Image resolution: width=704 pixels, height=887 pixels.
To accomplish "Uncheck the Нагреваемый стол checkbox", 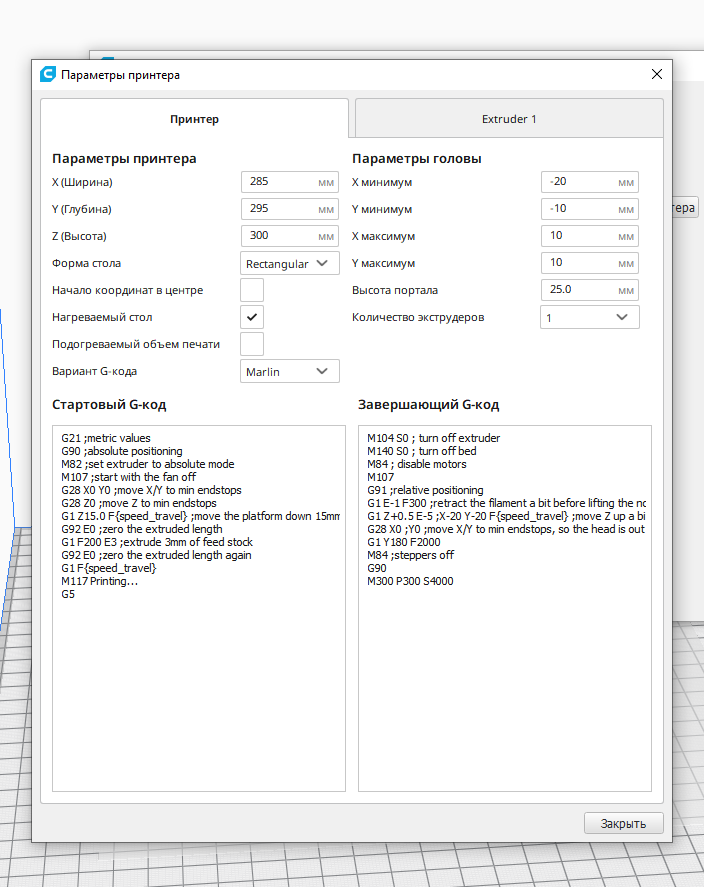I will pyautogui.click(x=252, y=317).
